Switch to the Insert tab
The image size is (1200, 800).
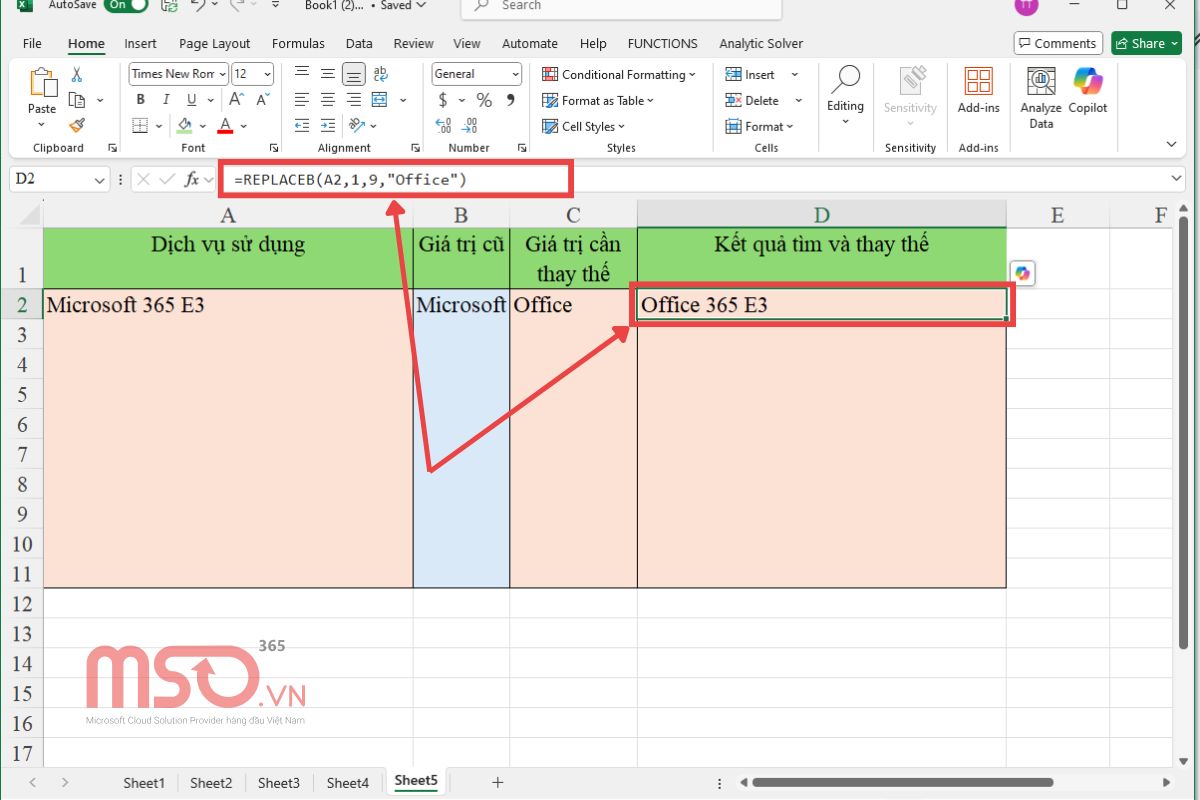(x=140, y=43)
